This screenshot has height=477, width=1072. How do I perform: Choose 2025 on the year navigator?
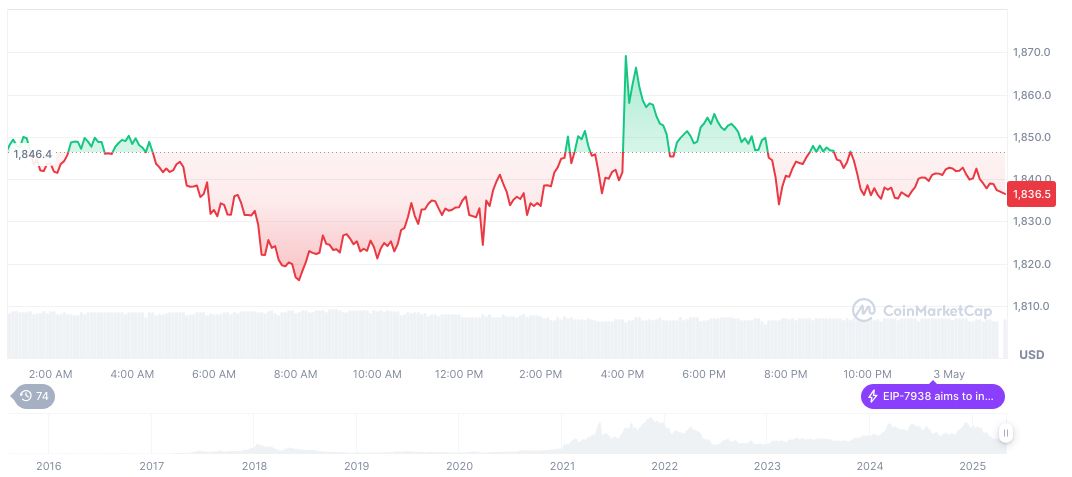(x=973, y=465)
